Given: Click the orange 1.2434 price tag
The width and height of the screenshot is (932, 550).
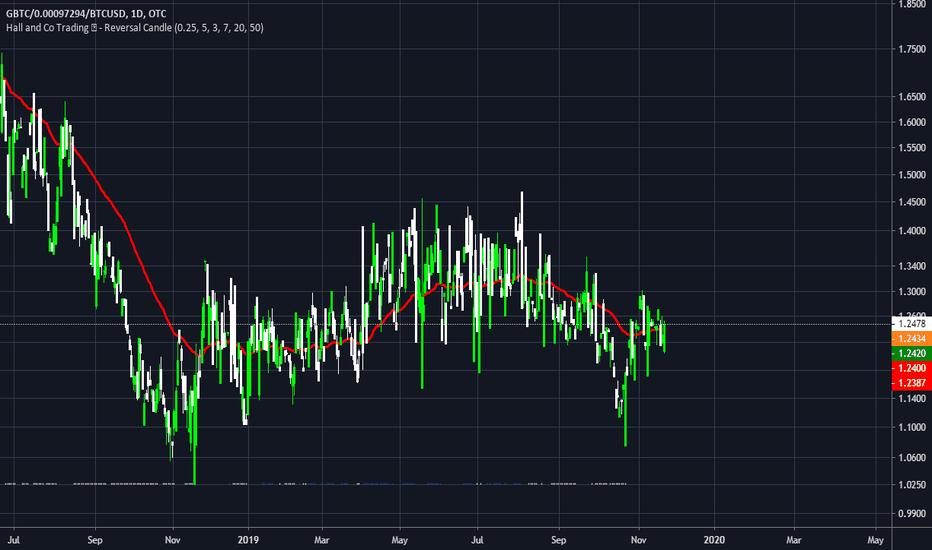Looking at the screenshot, I should click(912, 338).
